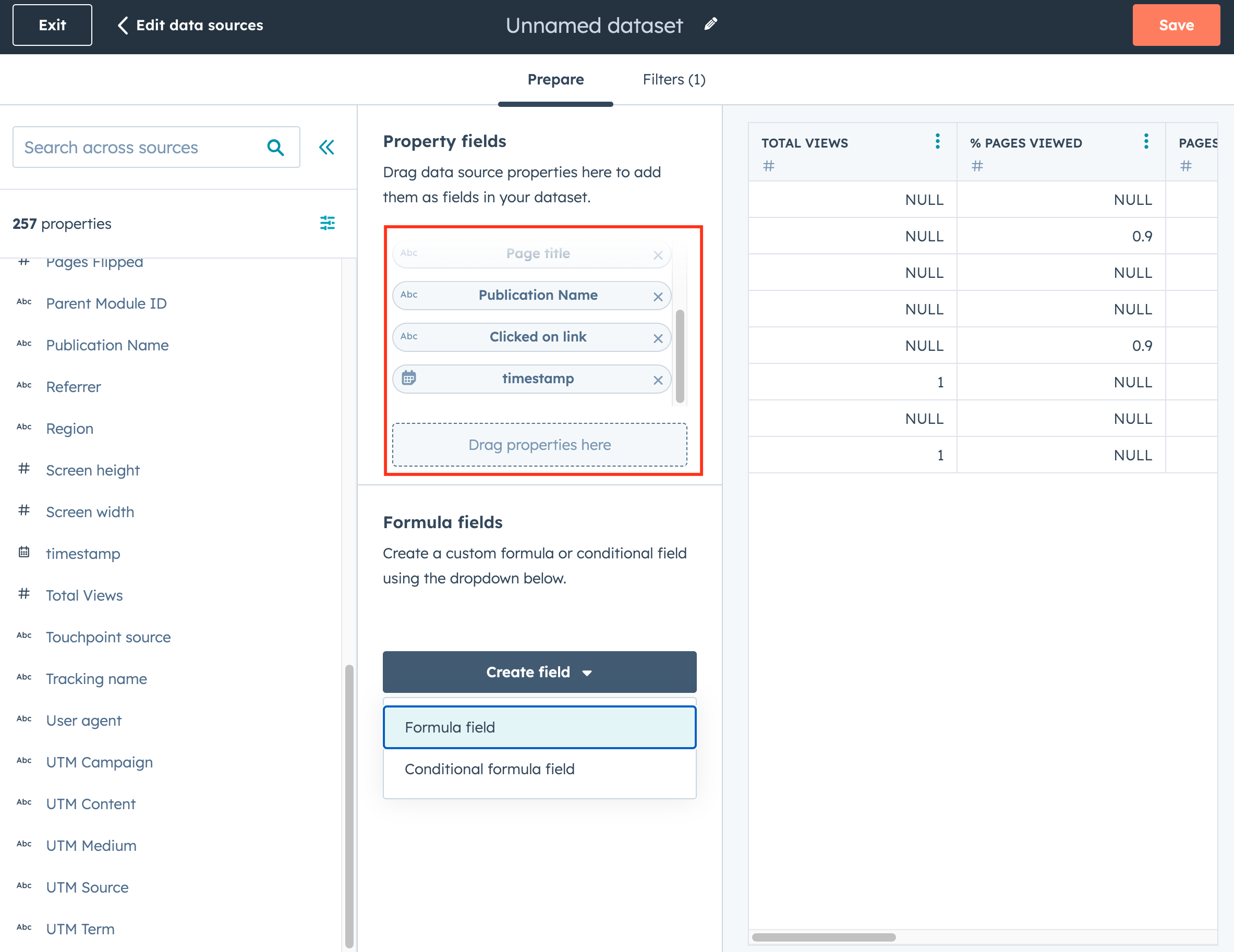1234x952 pixels.
Task: Click the Exit button
Action: pos(52,25)
